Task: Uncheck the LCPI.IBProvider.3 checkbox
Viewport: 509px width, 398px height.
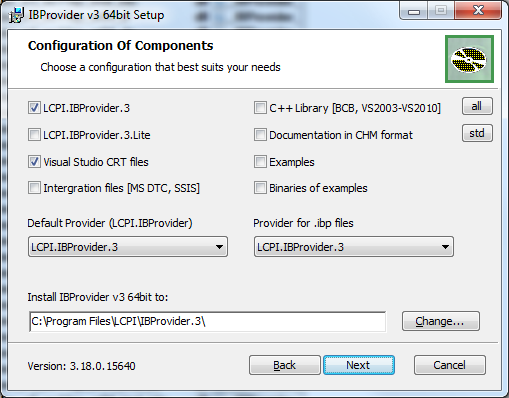Action: click(34, 108)
